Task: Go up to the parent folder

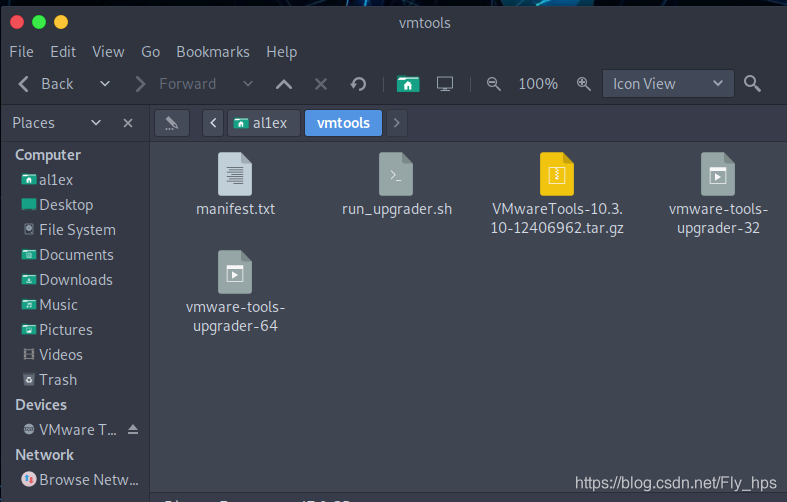Action: point(284,84)
